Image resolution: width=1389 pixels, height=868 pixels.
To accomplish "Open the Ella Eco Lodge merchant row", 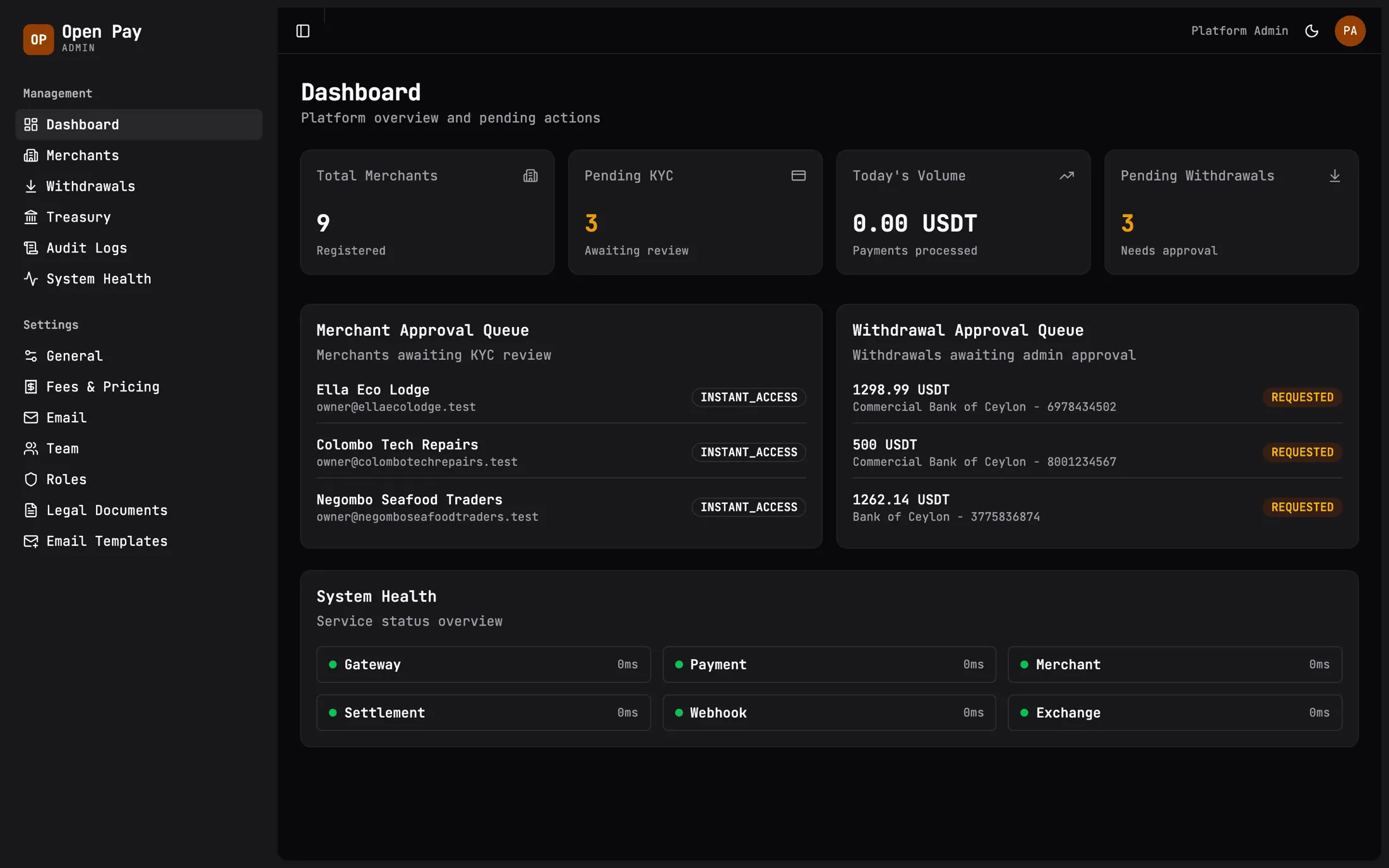I will point(561,398).
